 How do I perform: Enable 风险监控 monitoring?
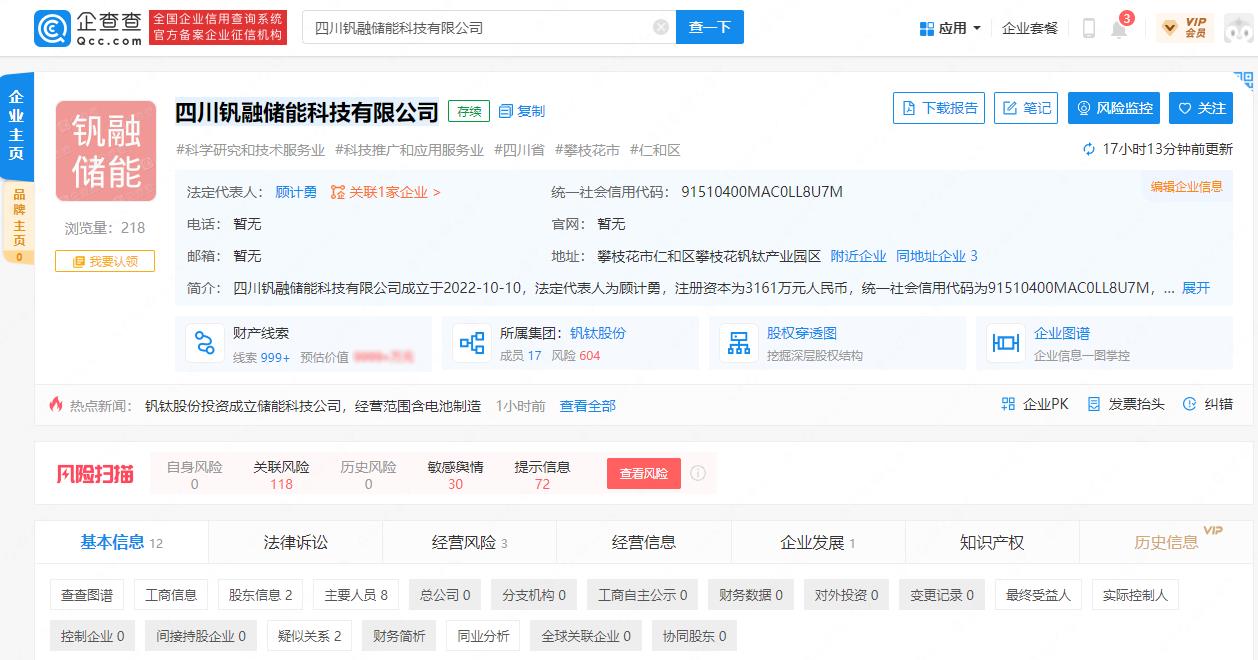click(1113, 108)
